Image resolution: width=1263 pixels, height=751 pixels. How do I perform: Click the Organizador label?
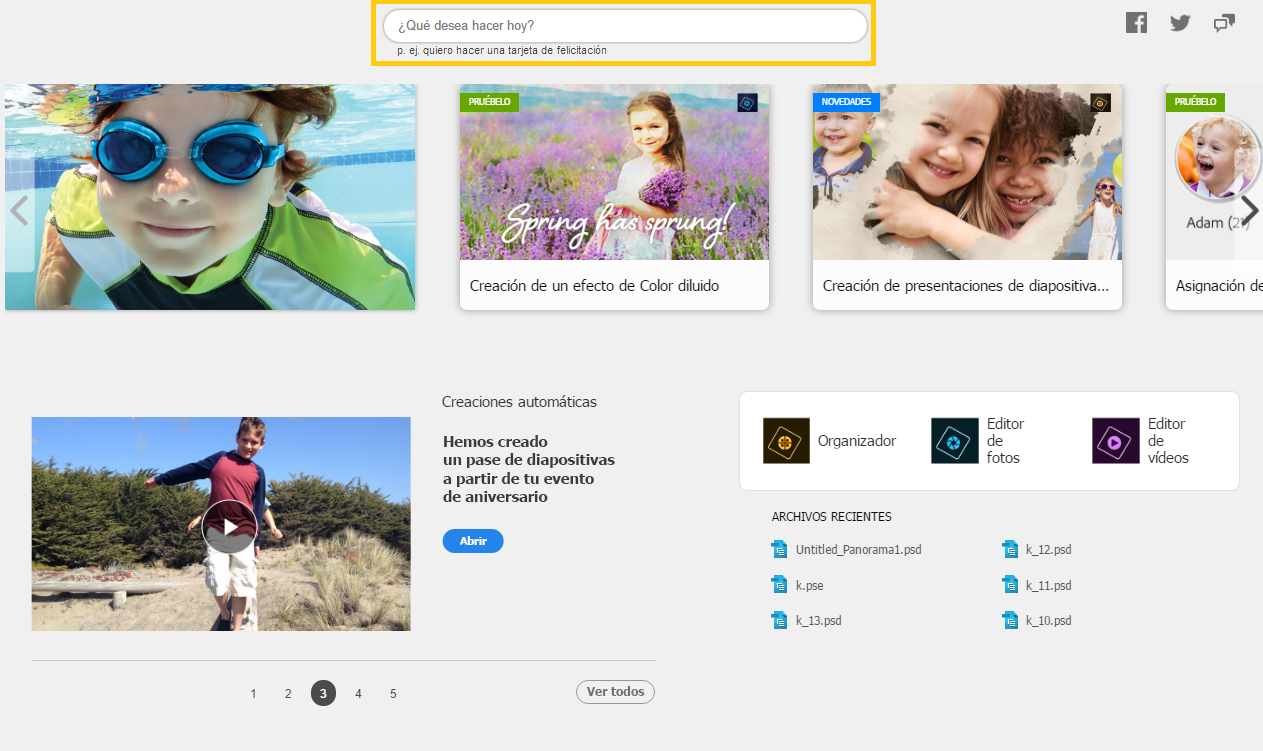tap(857, 441)
